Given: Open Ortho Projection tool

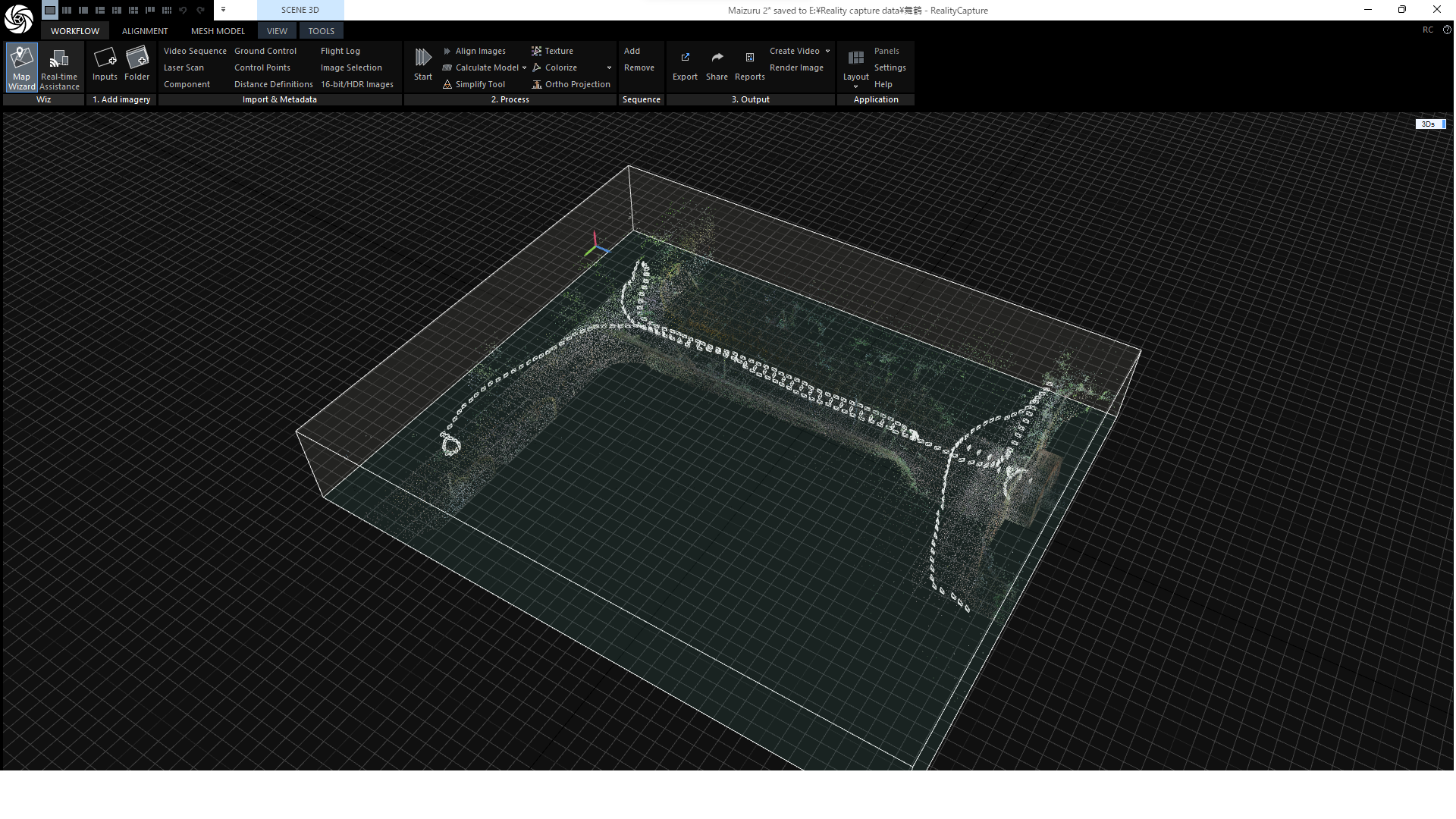Looking at the screenshot, I should (x=571, y=84).
